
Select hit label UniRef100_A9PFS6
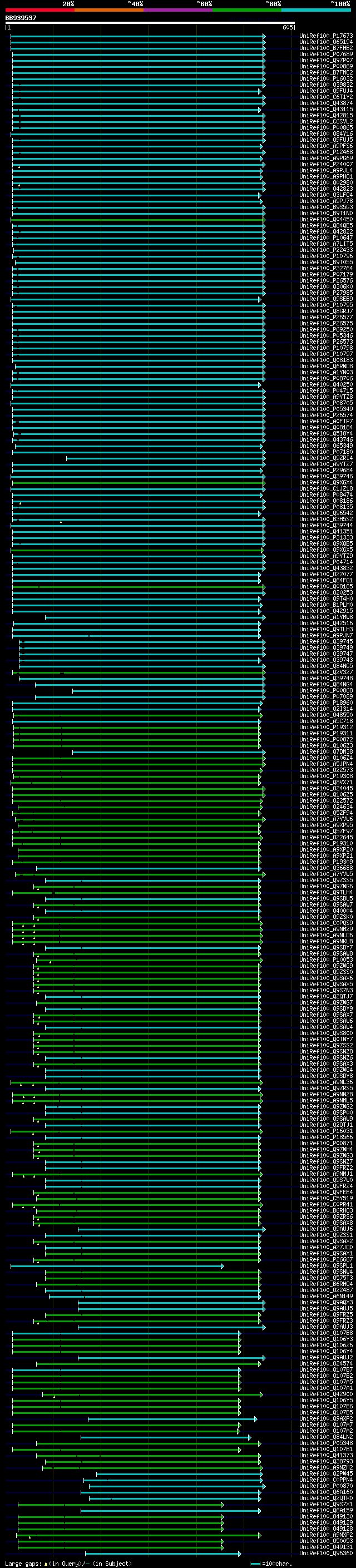(x=326, y=146)
